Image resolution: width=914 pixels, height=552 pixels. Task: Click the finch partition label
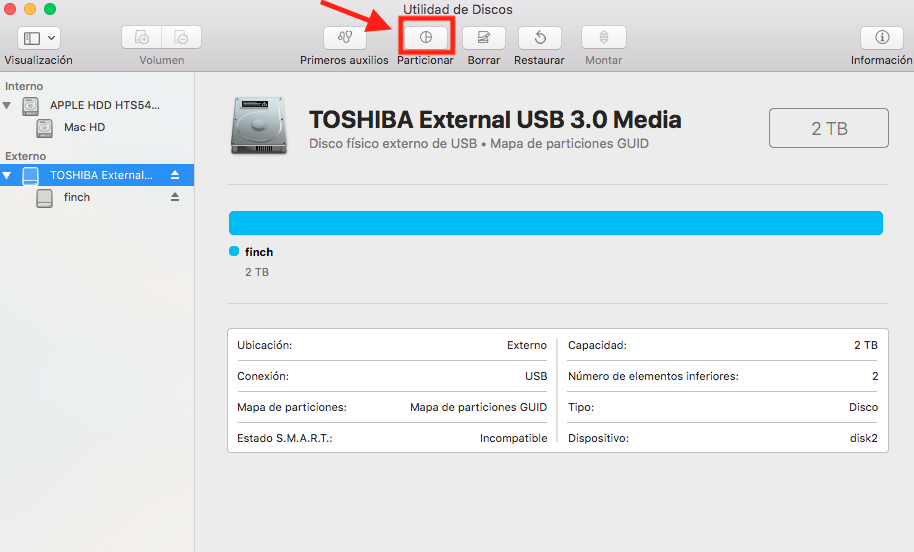point(259,252)
